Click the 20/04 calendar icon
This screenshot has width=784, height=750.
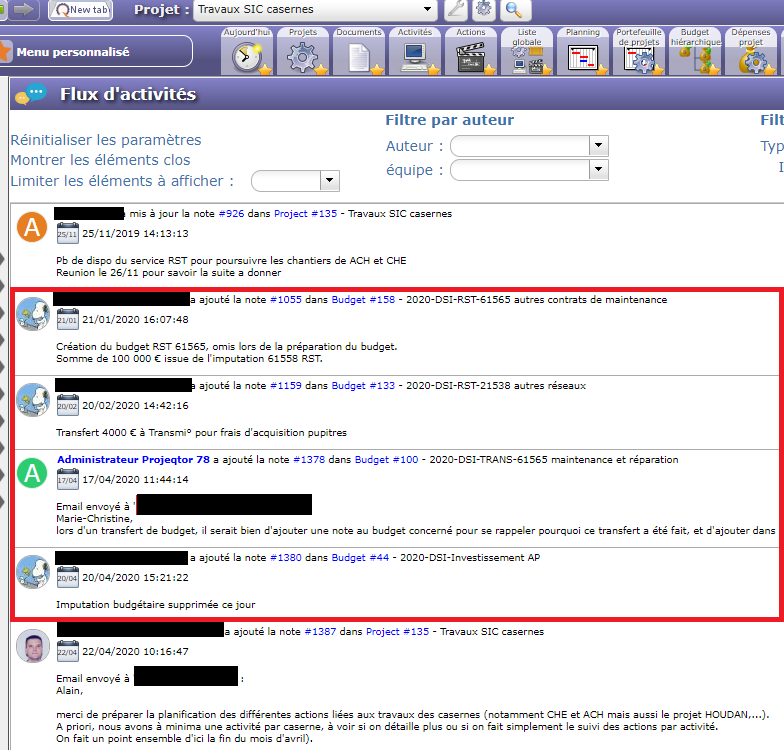click(68, 577)
